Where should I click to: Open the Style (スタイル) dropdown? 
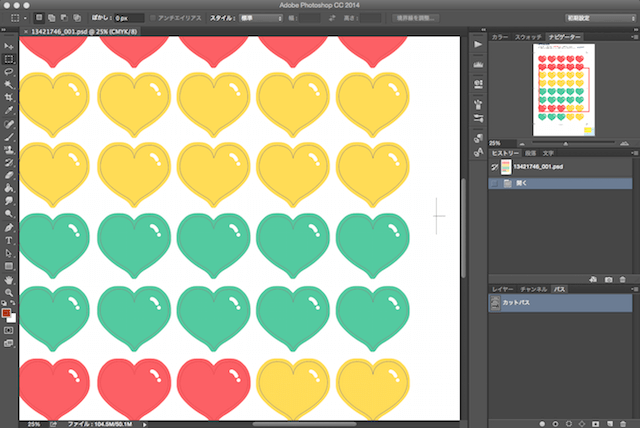pos(261,18)
